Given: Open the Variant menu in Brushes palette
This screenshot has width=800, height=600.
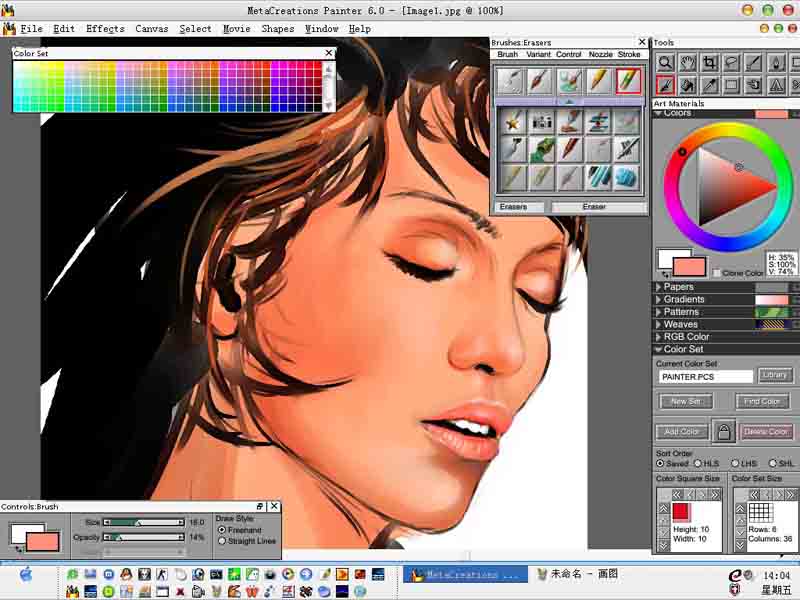Looking at the screenshot, I should (x=538, y=54).
